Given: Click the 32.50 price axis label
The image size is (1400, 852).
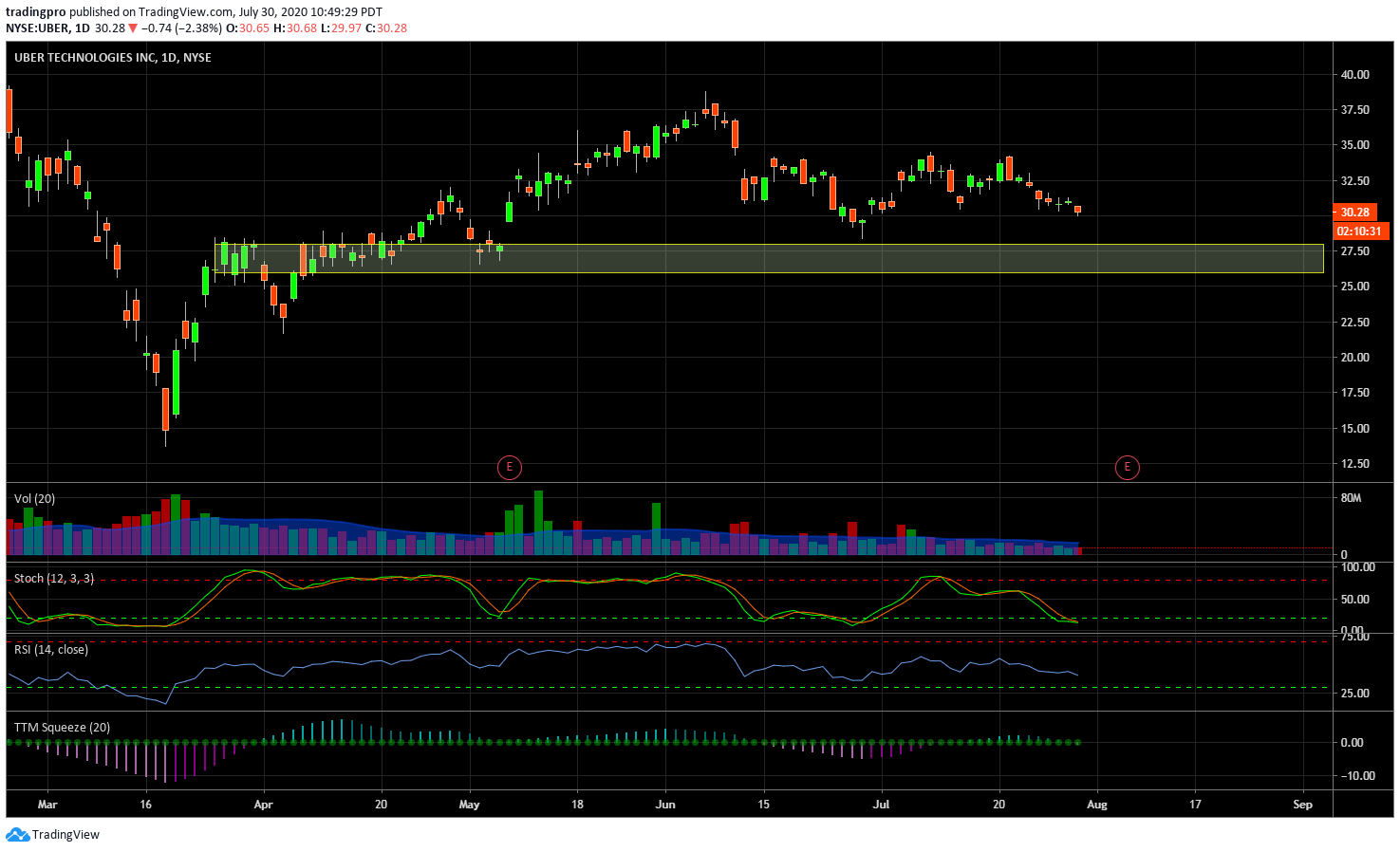Looking at the screenshot, I should [x=1354, y=181].
